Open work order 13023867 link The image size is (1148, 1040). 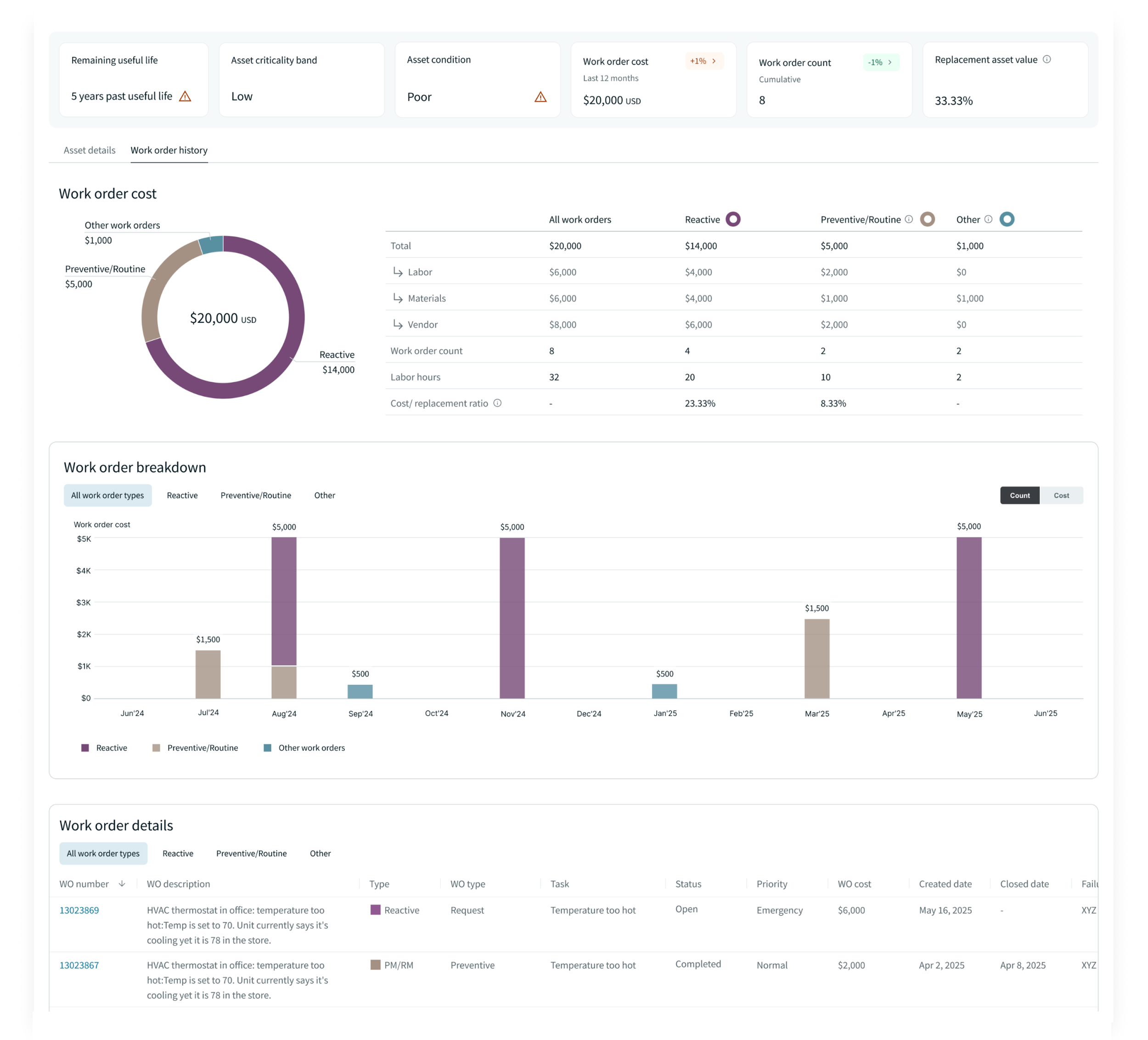79,966
